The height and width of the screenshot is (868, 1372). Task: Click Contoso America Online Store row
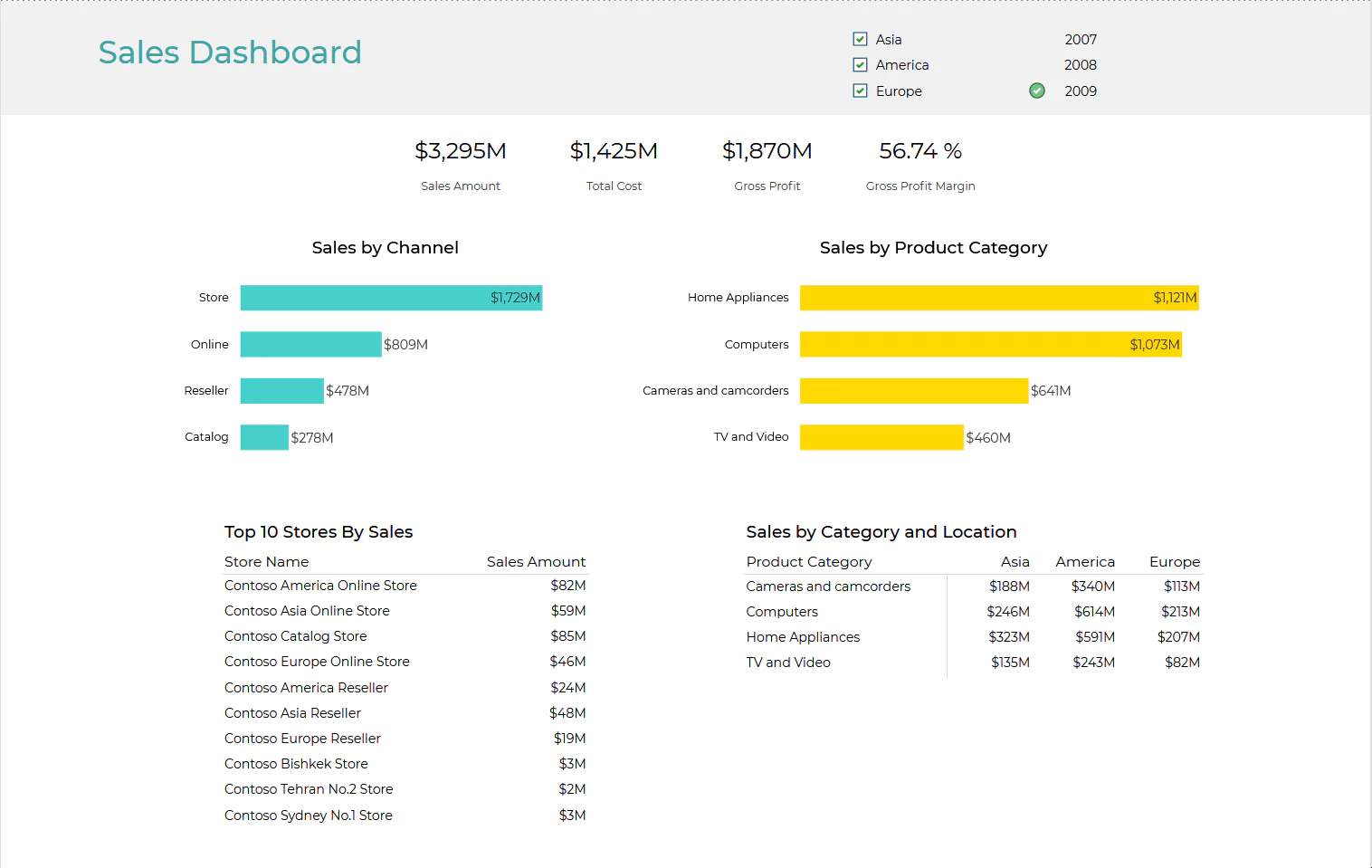tap(320, 586)
